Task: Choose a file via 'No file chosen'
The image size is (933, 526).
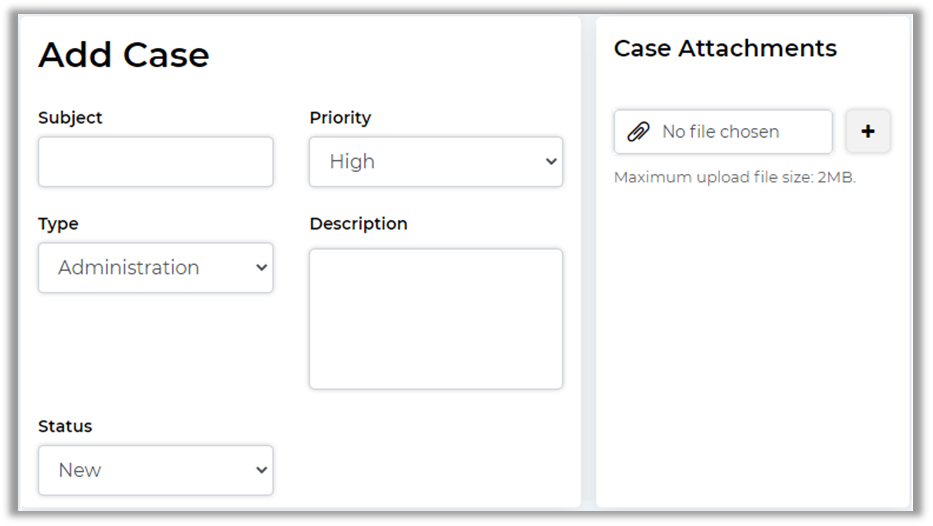Action: coord(720,132)
